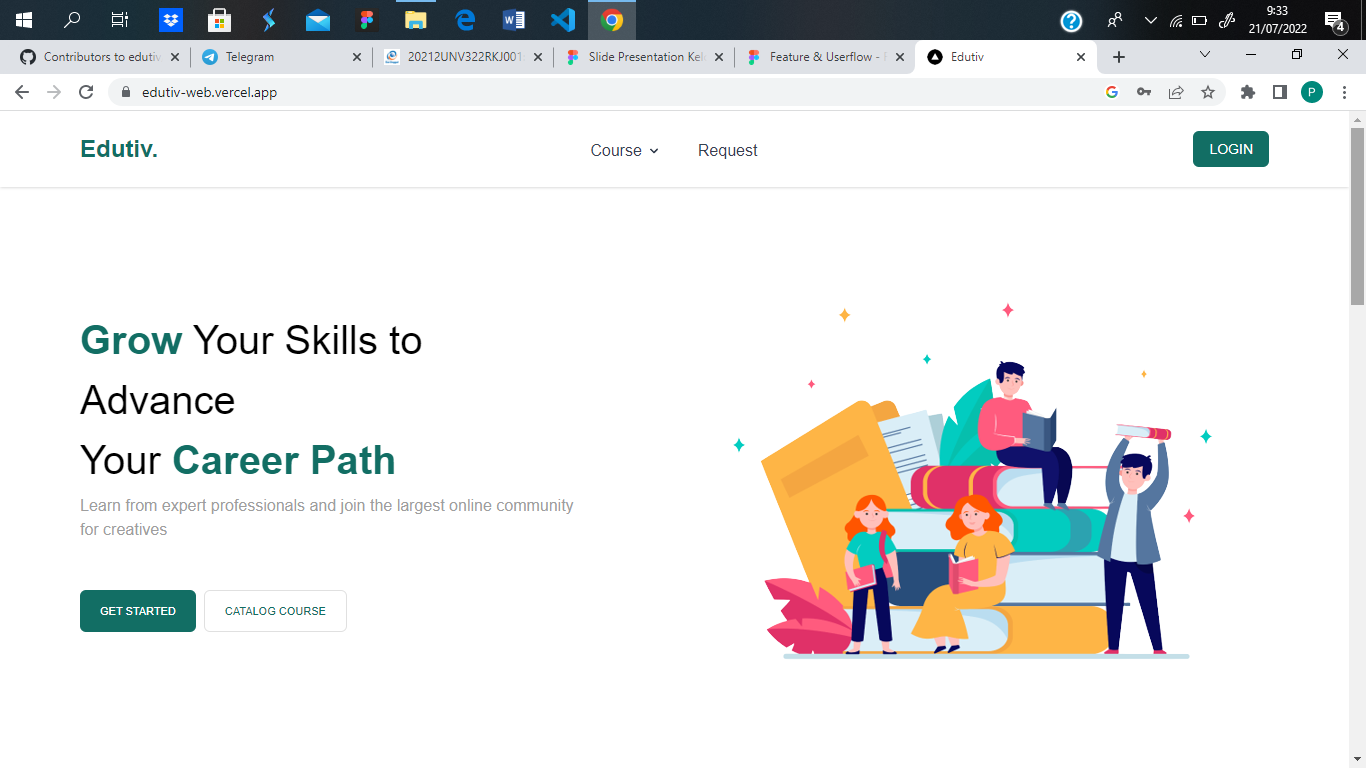Viewport: 1366px width, 768px height.
Task: Open Task View on taskbar
Action: [x=120, y=20]
